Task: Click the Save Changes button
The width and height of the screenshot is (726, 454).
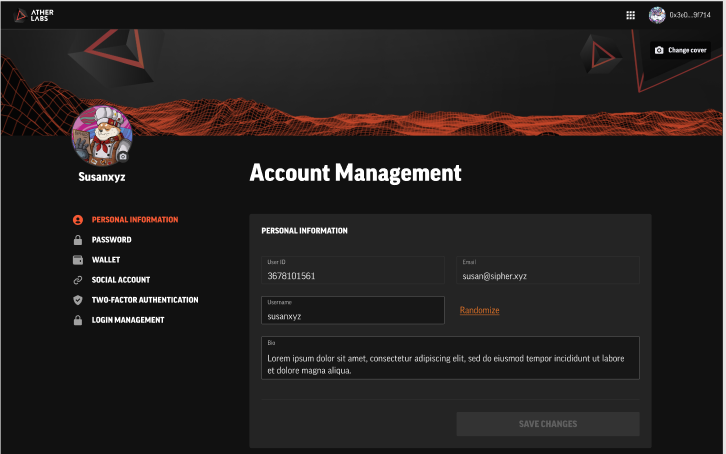Action: [547, 424]
